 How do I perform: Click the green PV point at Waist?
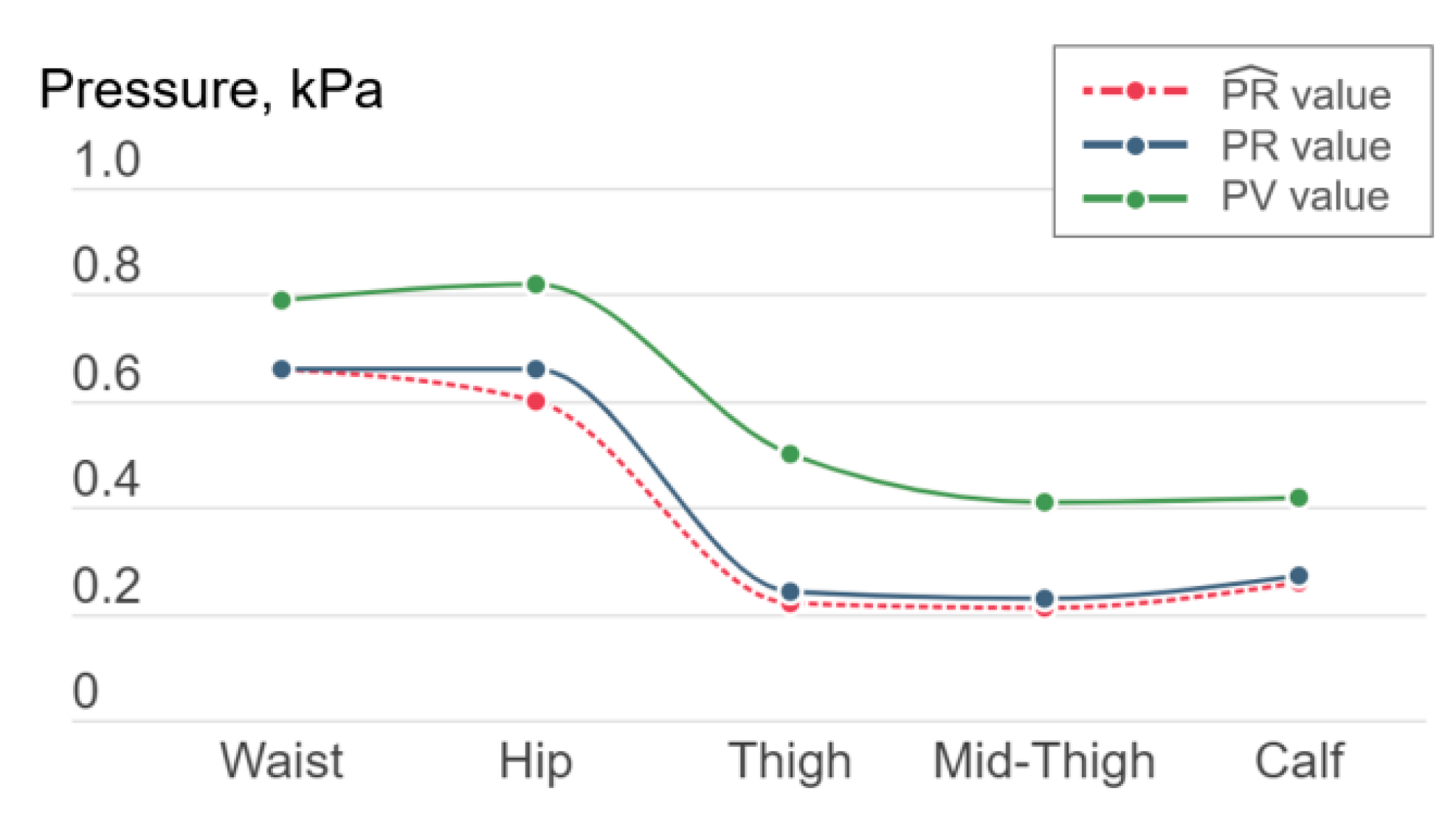(281, 300)
